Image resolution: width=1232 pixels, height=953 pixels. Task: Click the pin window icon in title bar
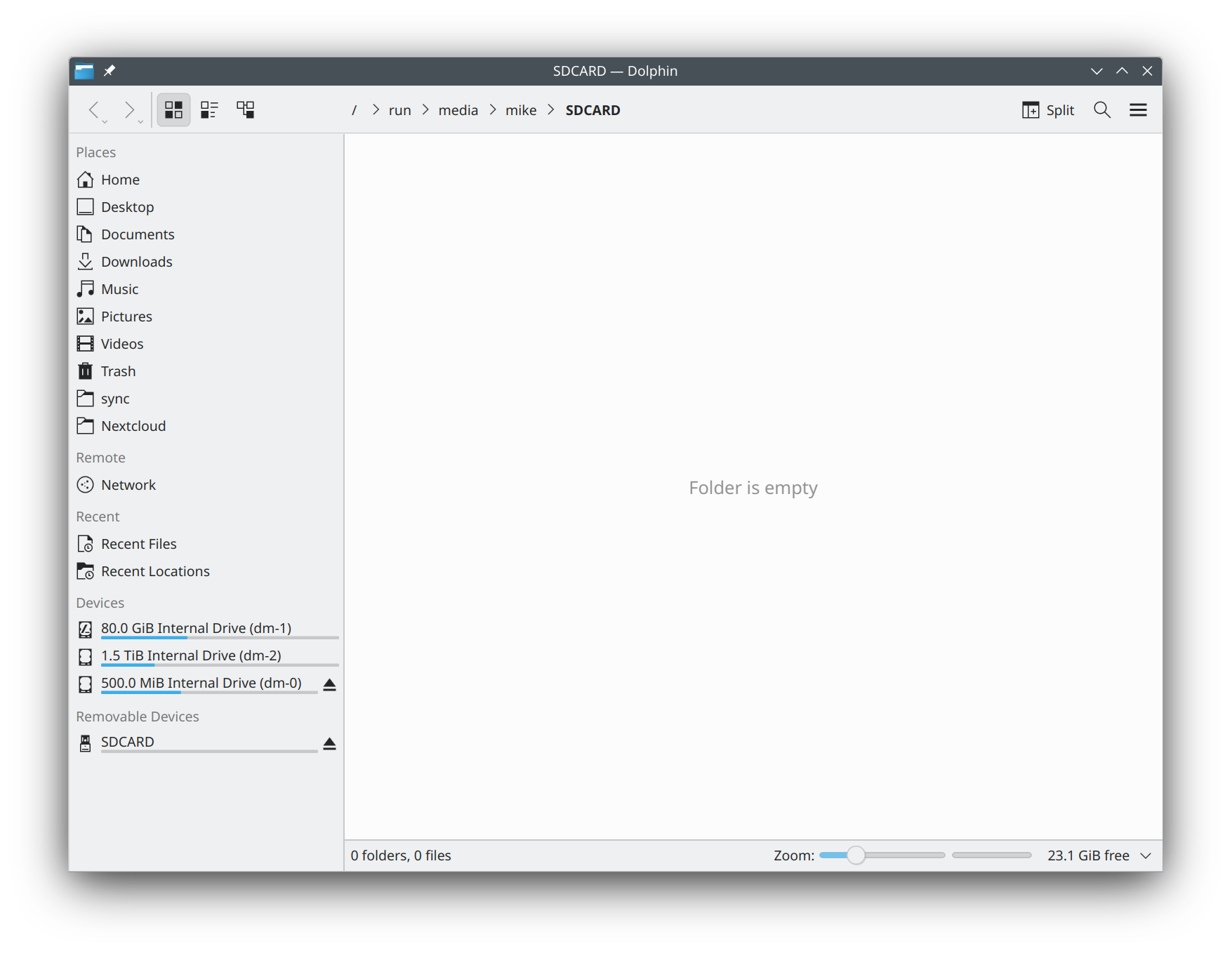[x=110, y=71]
